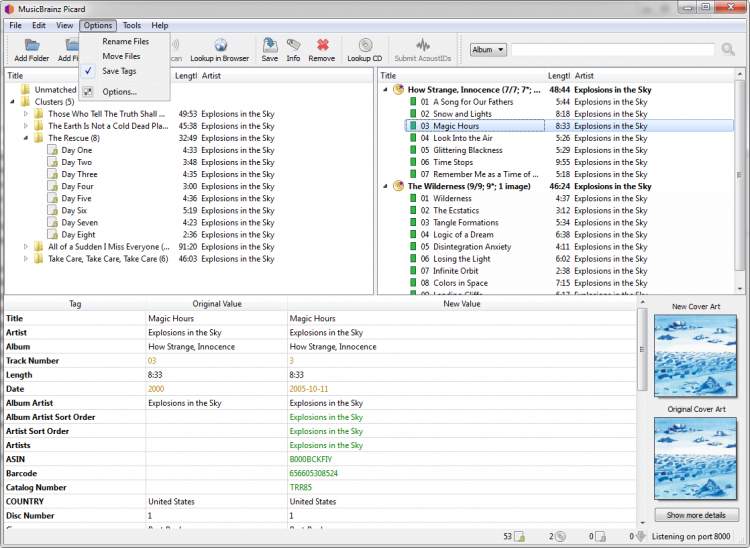Click the Barcode value 656605308524
Image resolution: width=750 pixels, height=548 pixels.
[313, 473]
